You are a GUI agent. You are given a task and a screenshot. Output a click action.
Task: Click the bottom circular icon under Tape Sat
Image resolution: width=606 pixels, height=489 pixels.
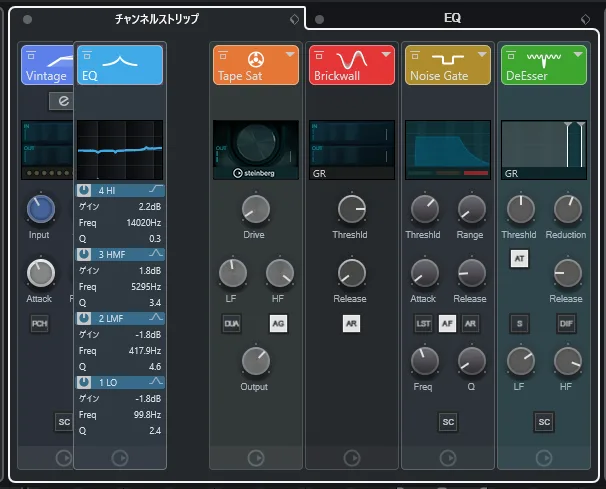point(255,458)
